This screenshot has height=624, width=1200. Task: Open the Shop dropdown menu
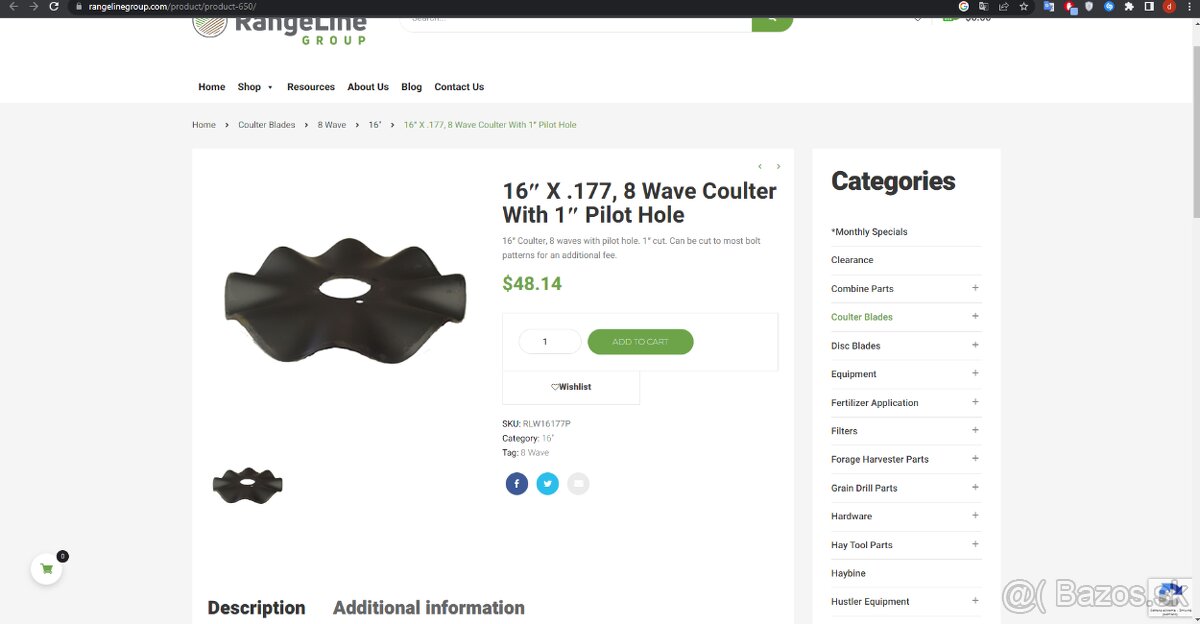tap(255, 87)
